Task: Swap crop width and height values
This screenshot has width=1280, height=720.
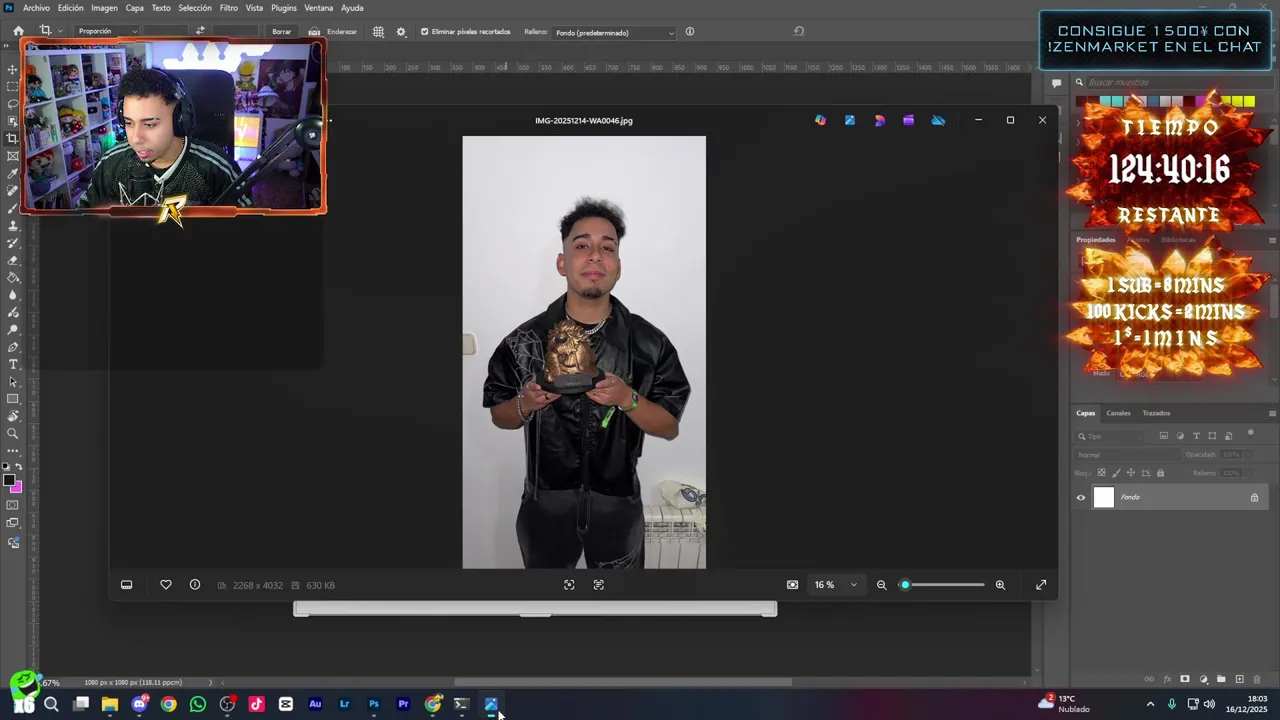Action: coord(199,31)
